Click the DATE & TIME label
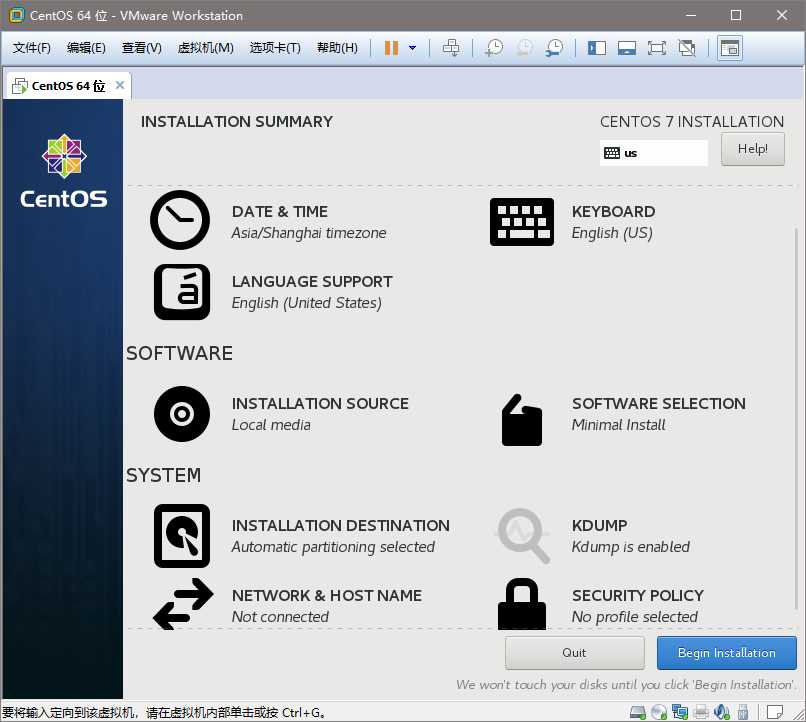Screen dimensions: 806x722 [x=280, y=212]
